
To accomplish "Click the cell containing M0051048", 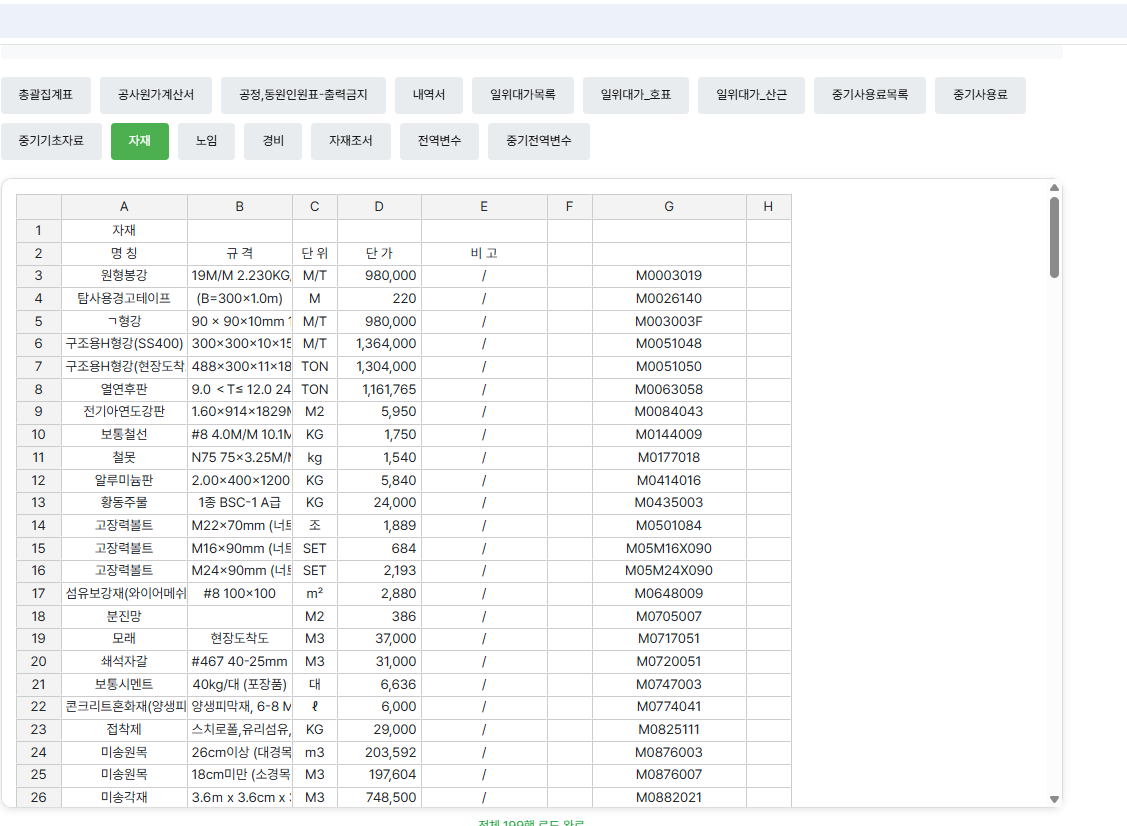I will (669, 343).
